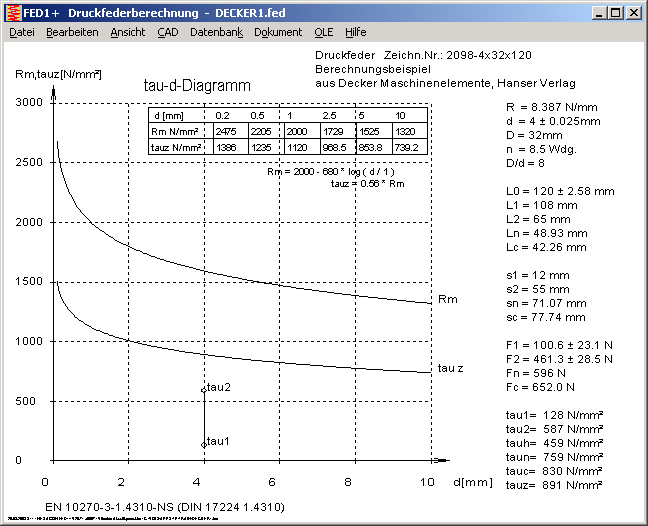Click the tau1 point marker in diagram
This screenshot has height=526, width=648.
tap(204, 443)
